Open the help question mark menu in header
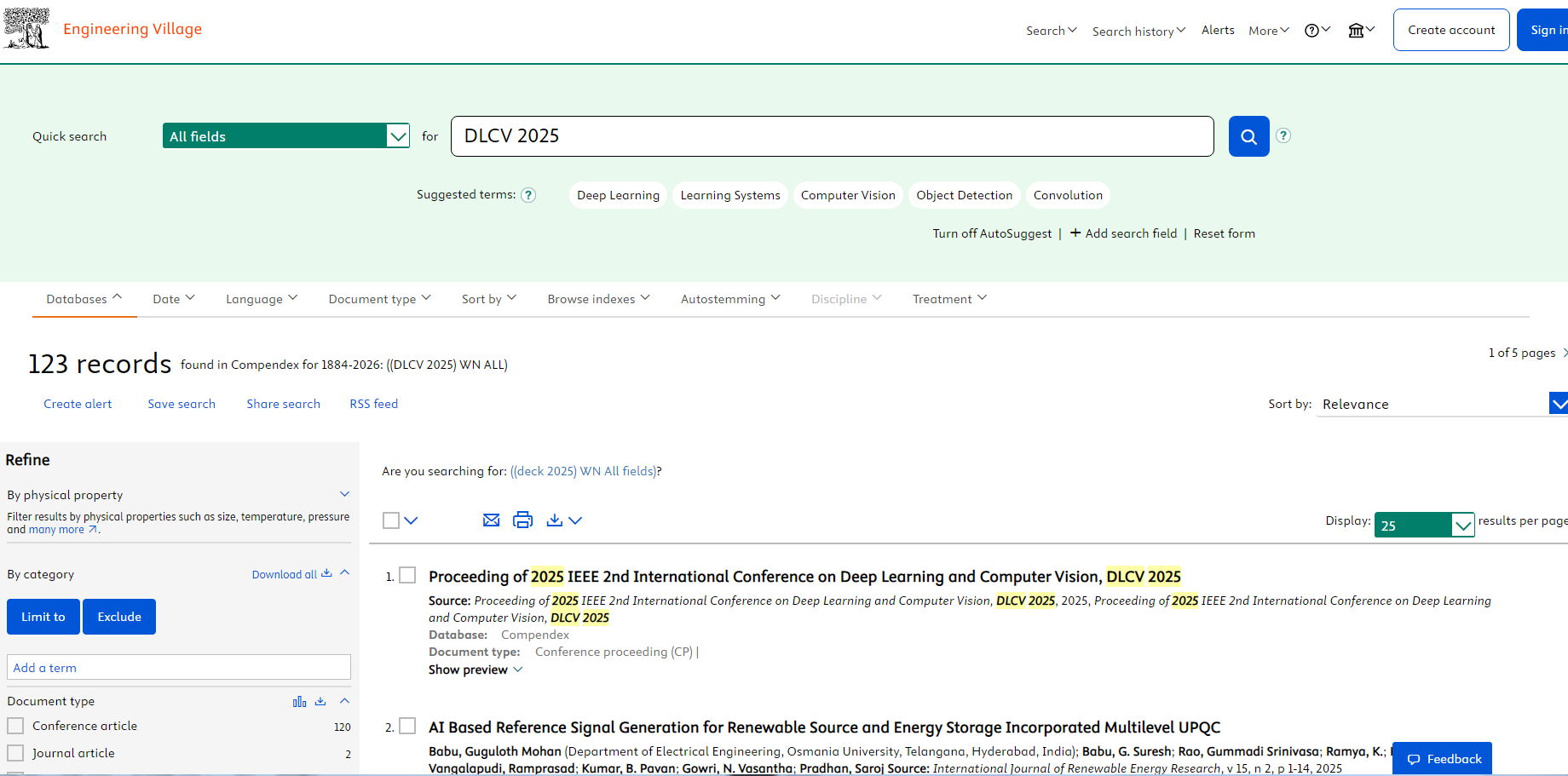The width and height of the screenshot is (1568, 776). click(x=1317, y=31)
